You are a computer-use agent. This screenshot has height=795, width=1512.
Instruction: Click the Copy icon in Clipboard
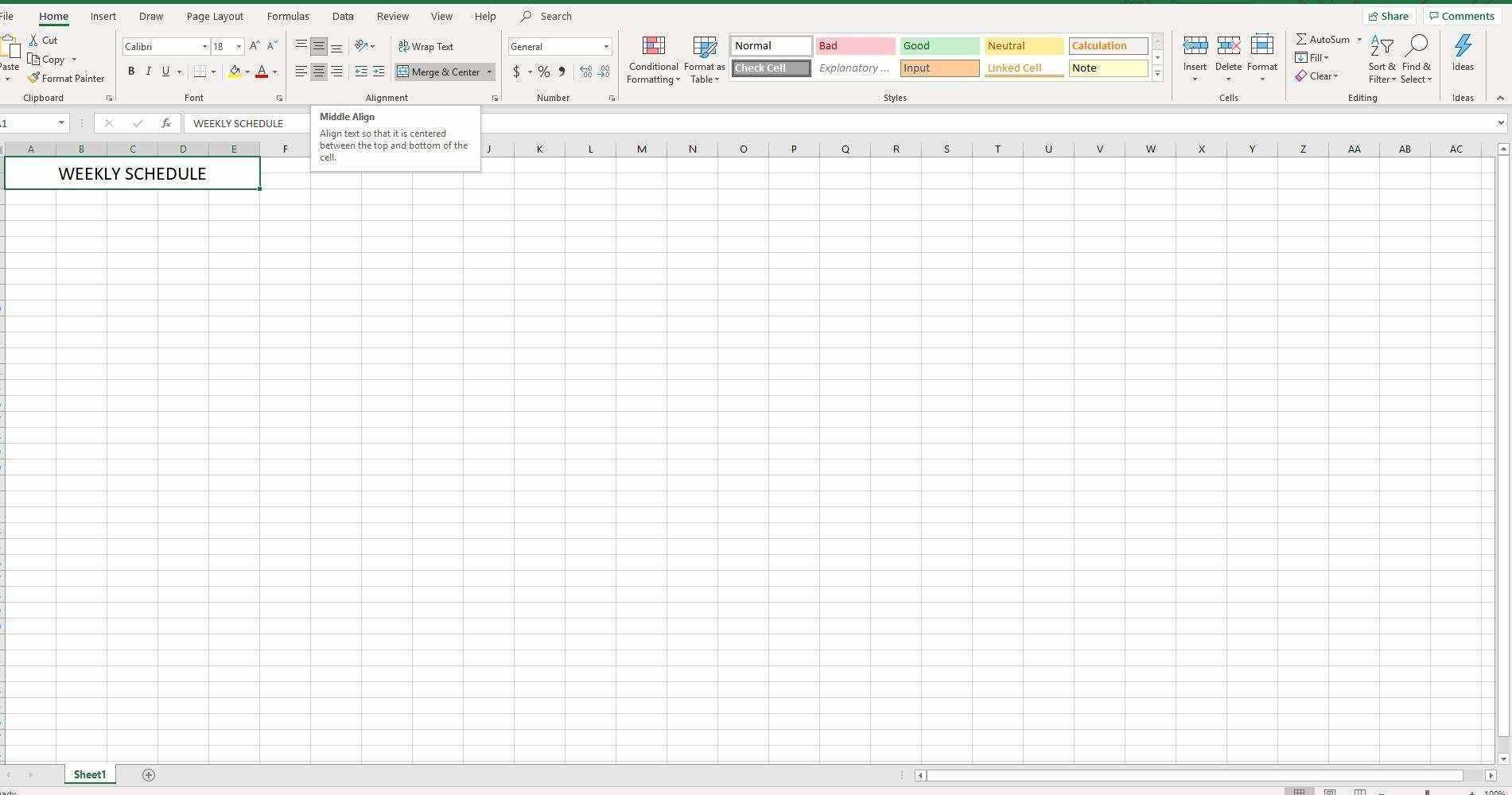tap(33, 60)
